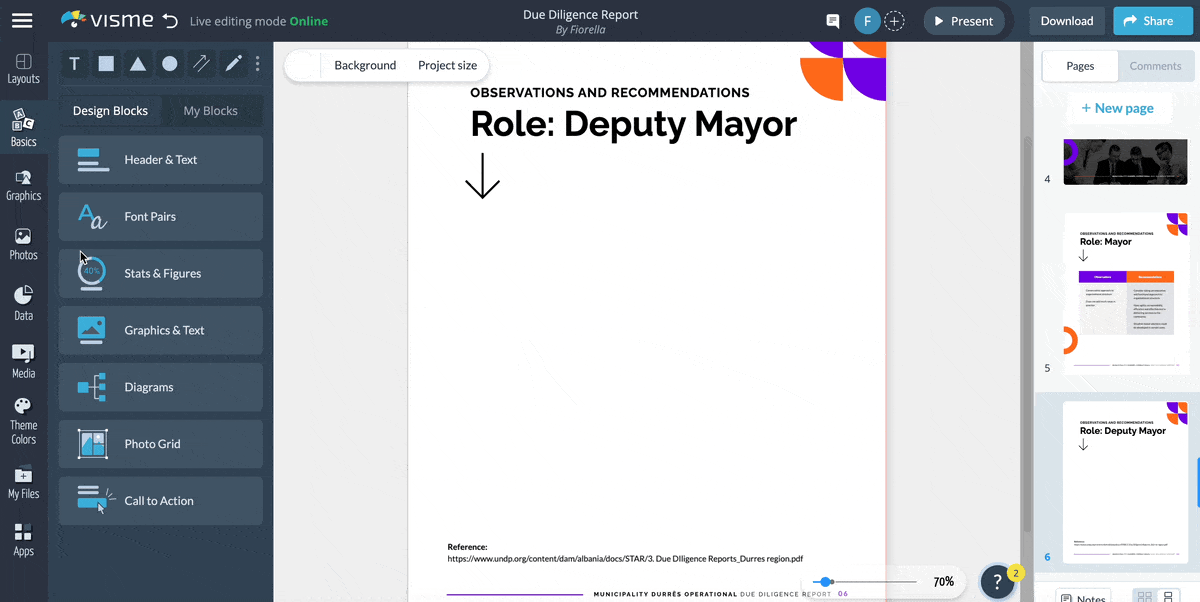This screenshot has width=1200, height=602.
Task: Switch to the Comments tab
Action: (x=1155, y=66)
